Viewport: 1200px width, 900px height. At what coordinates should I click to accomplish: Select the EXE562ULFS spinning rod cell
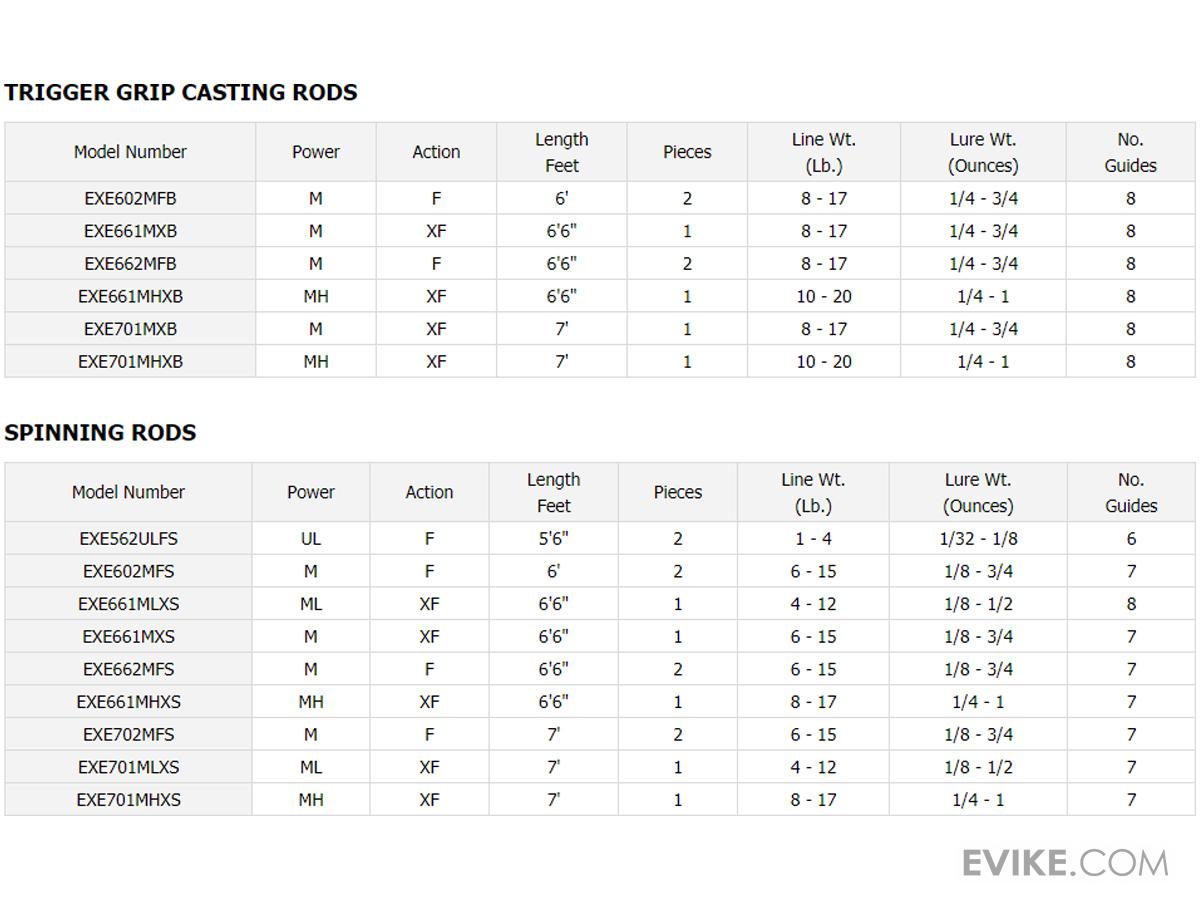point(128,538)
